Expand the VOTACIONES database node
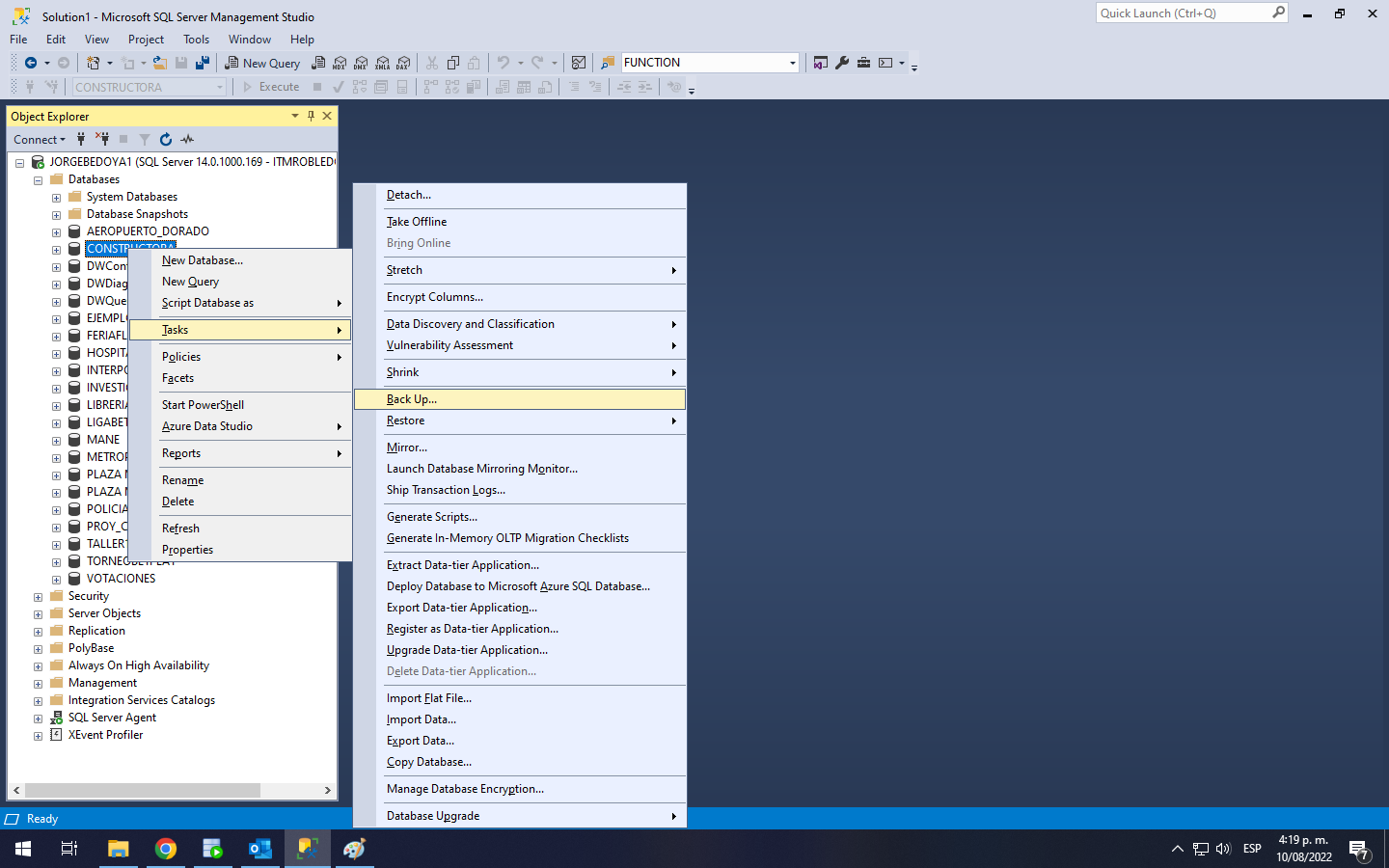This screenshot has width=1389, height=868. click(x=56, y=580)
